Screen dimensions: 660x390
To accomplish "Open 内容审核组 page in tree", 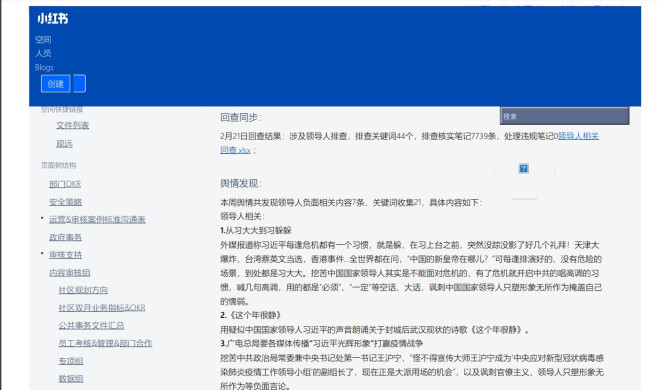I will (69, 272).
